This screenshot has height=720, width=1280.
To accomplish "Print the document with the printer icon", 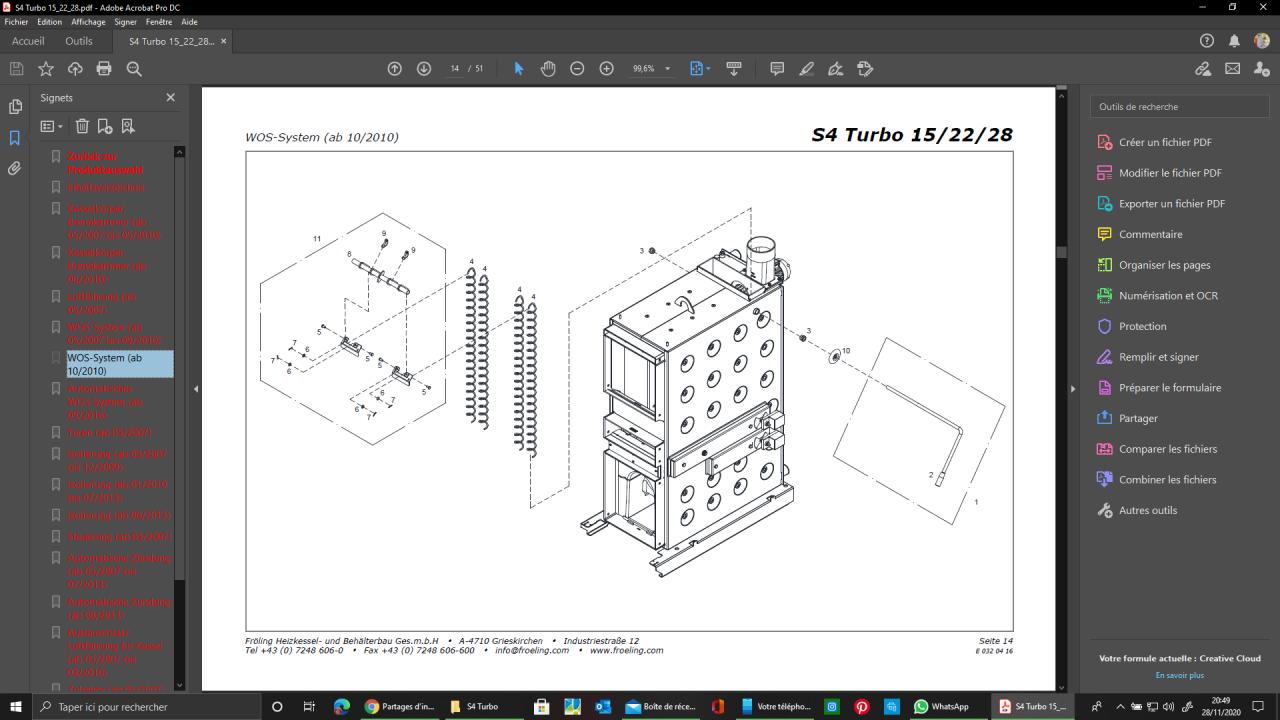I will (104, 69).
